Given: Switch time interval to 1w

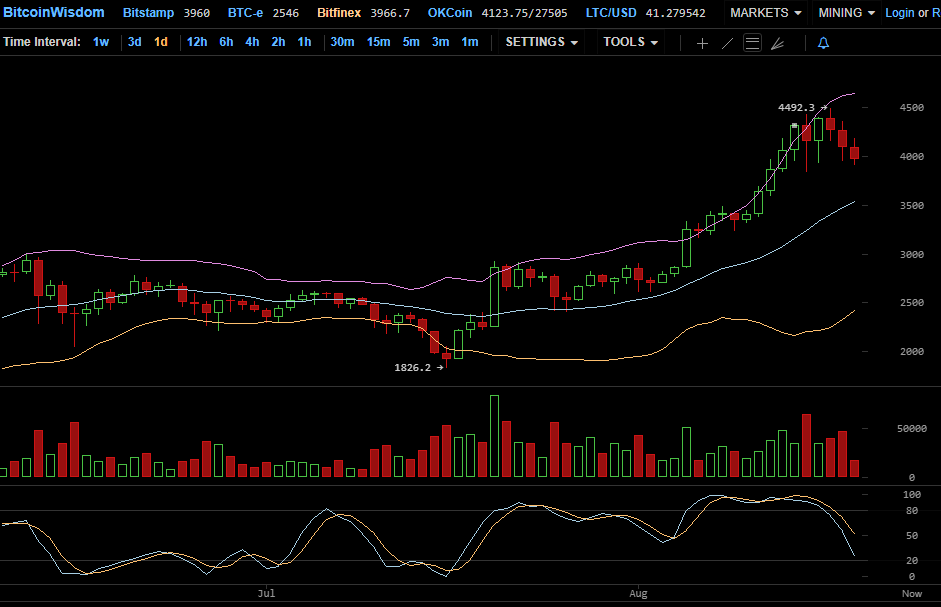Looking at the screenshot, I should coord(101,42).
